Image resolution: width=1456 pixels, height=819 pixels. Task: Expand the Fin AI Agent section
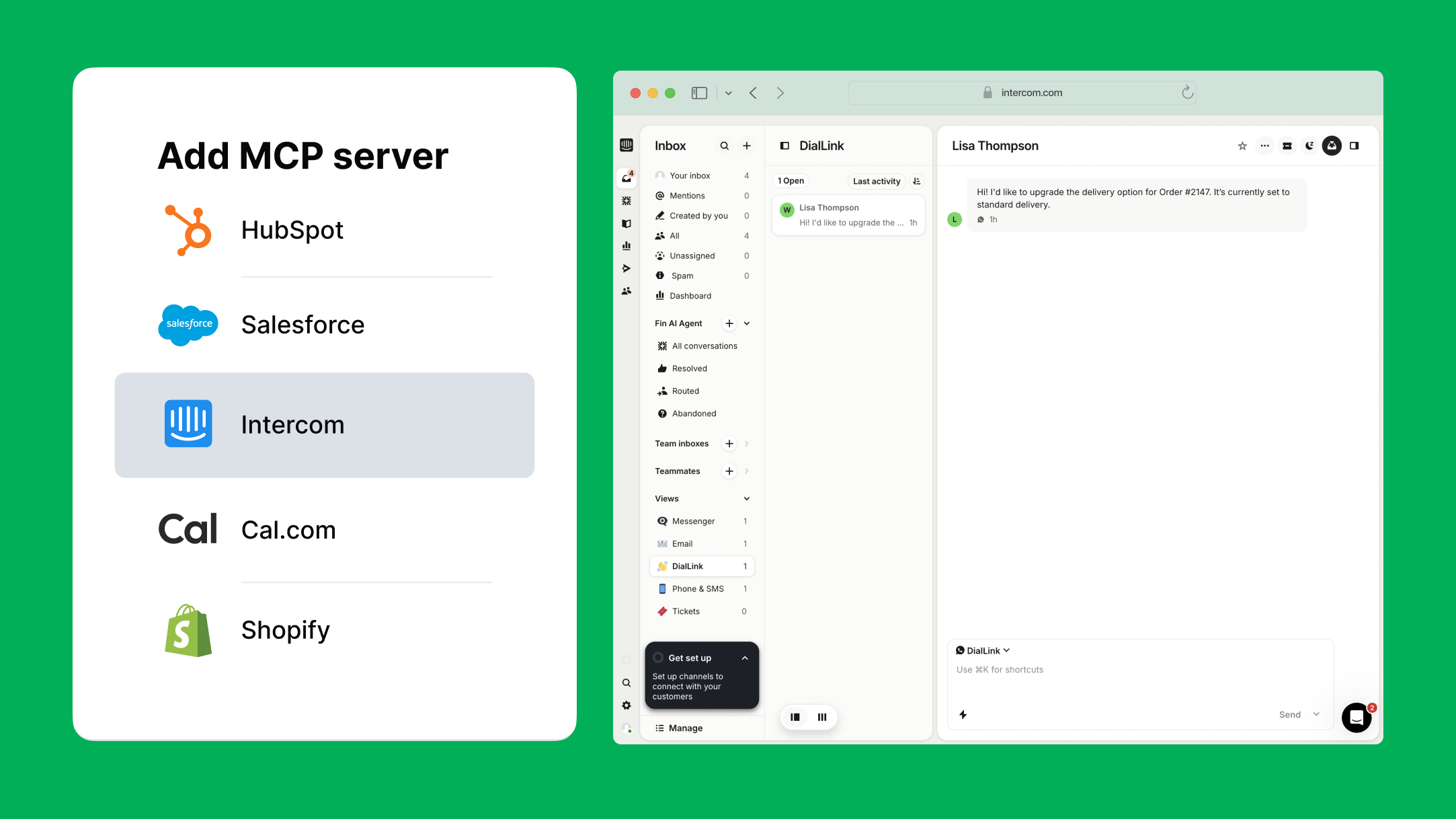point(746,323)
